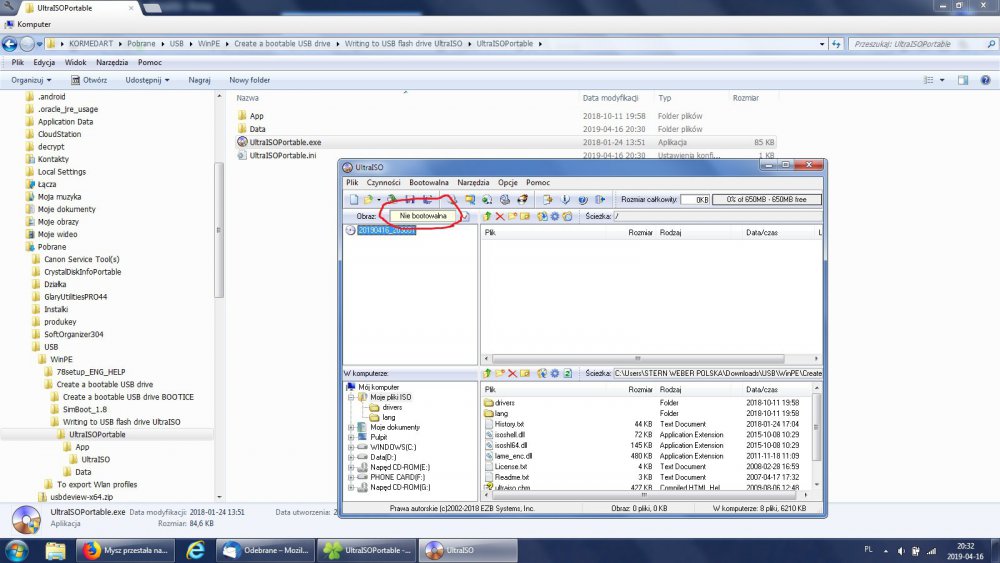Expand the WINDOWS(C:) drive node
Viewport: 1000px width, 563px height.
pos(351,448)
